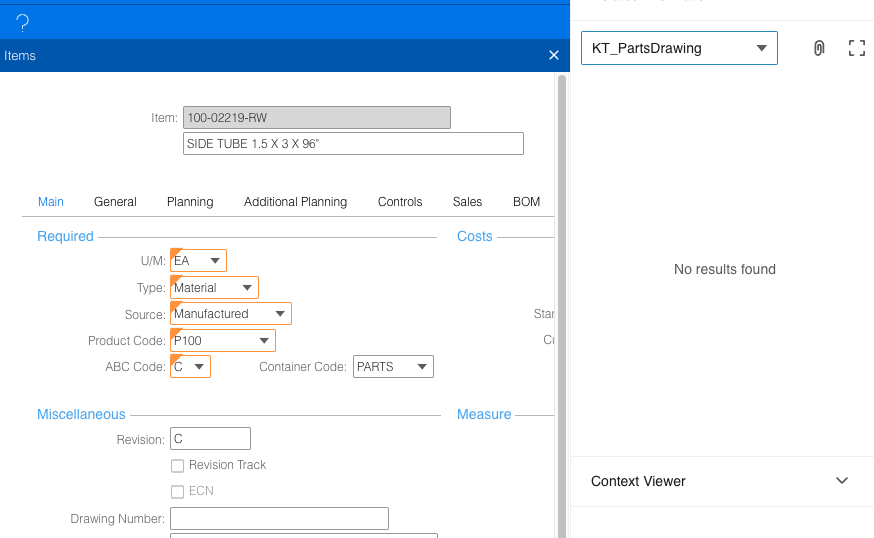Image resolution: width=874 pixels, height=538 pixels.
Task: Switch to the General tab
Action: pos(115,202)
